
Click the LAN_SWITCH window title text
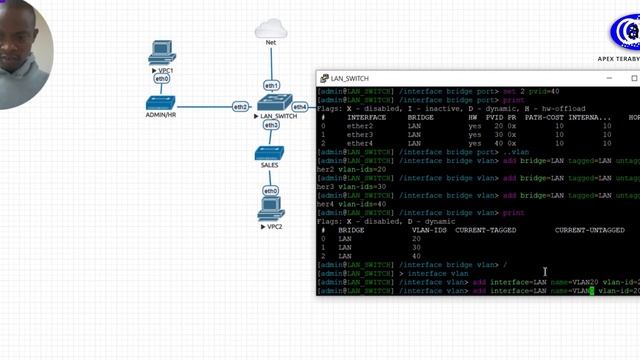coord(350,78)
